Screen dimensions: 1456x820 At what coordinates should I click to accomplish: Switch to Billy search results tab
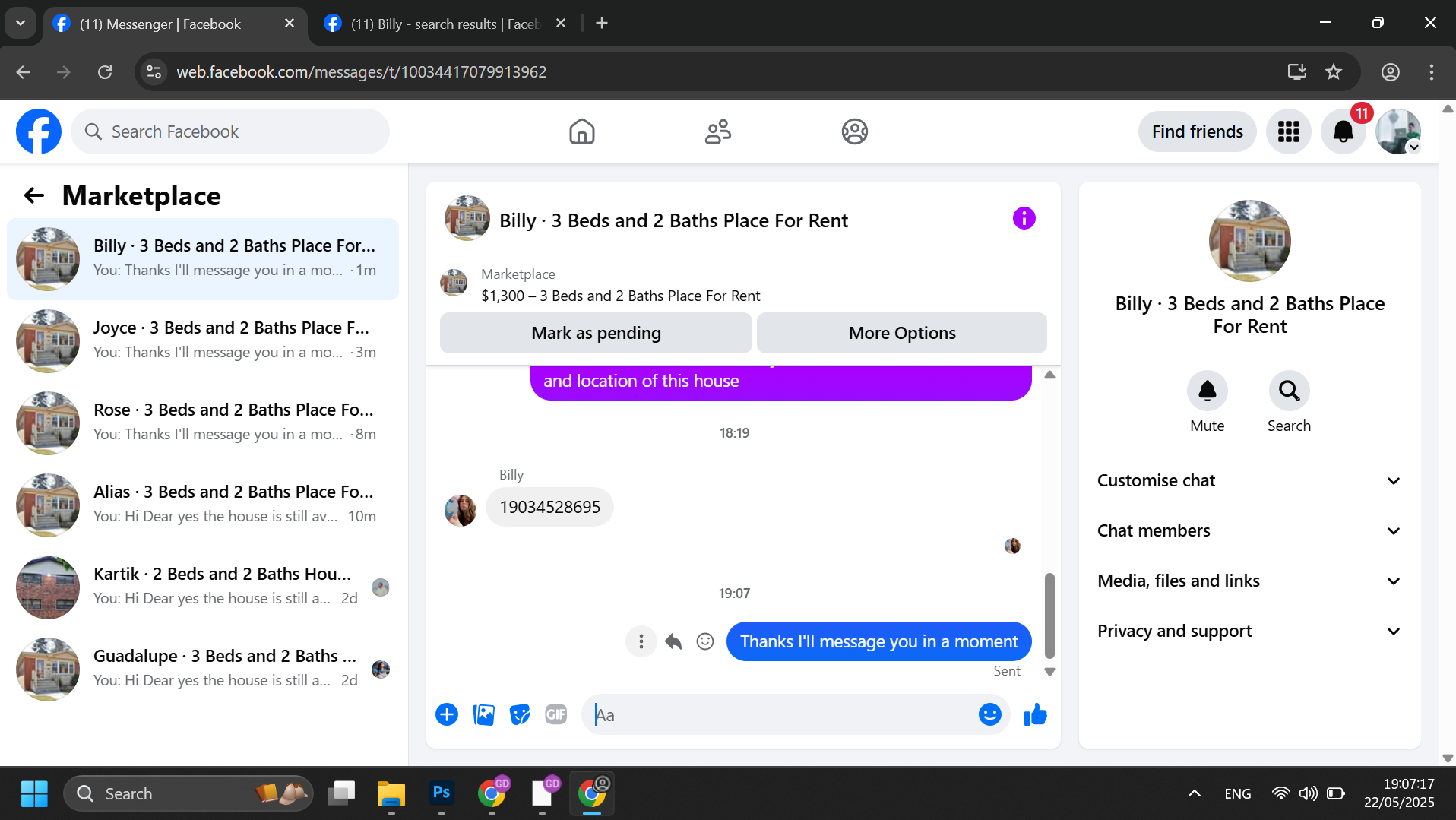click(x=445, y=24)
